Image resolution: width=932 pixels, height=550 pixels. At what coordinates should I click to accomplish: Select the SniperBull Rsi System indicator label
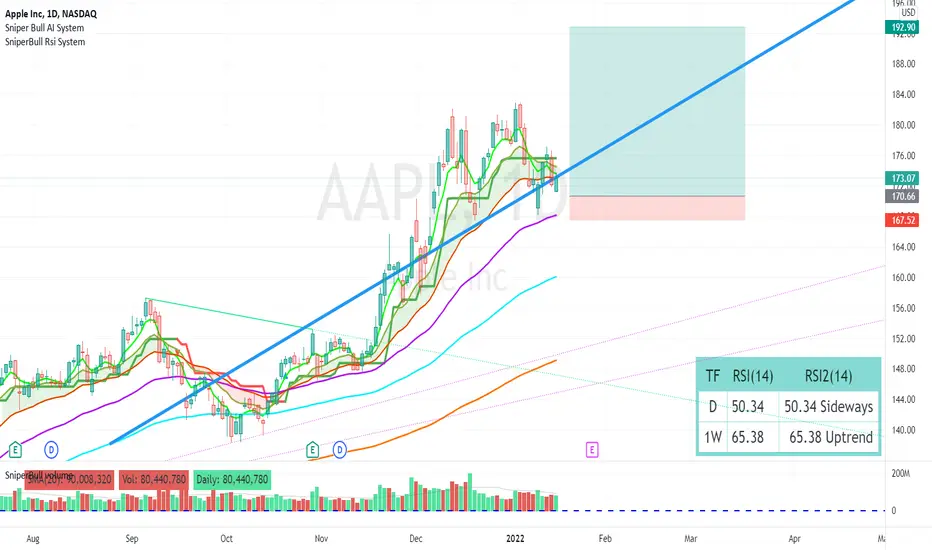click(x=45, y=42)
